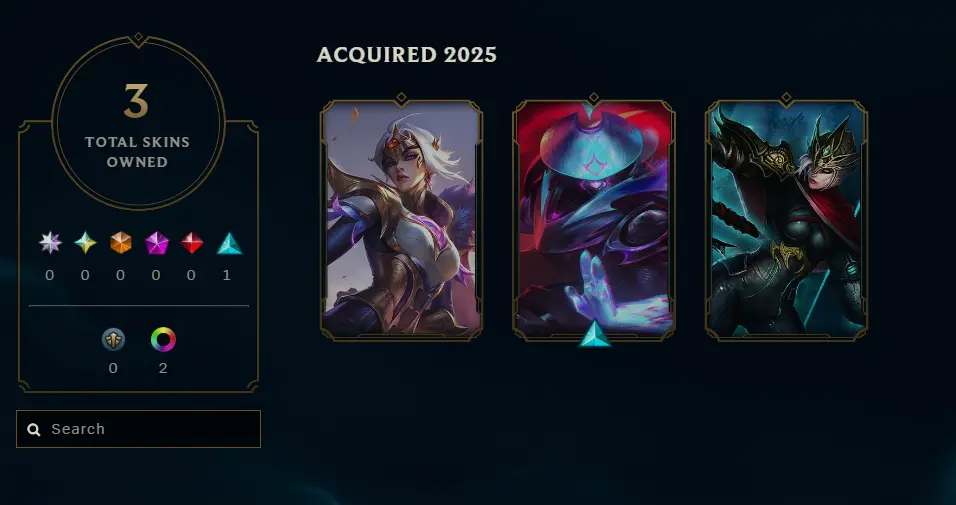Click the teal gem badge on the middle skin card
This screenshot has height=505, width=956.
click(x=594, y=334)
